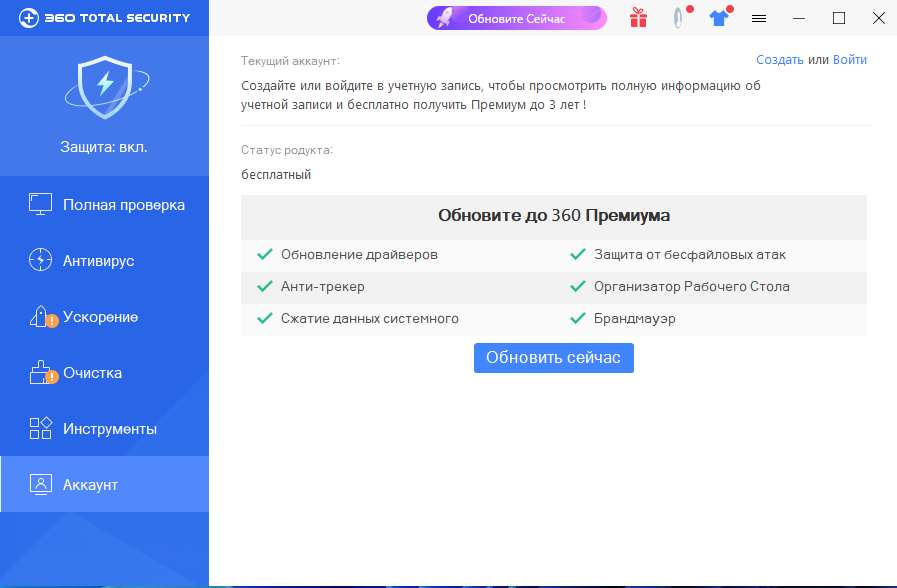
Task: Click green checkmark beside Обновление драйверов
Action: point(265,254)
